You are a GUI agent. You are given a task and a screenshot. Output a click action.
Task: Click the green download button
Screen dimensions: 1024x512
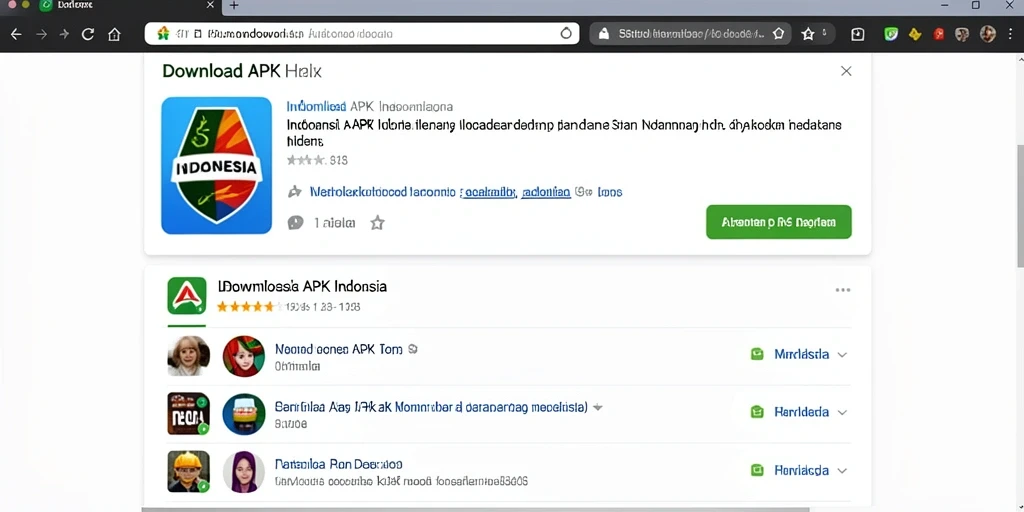pyautogui.click(x=778, y=222)
